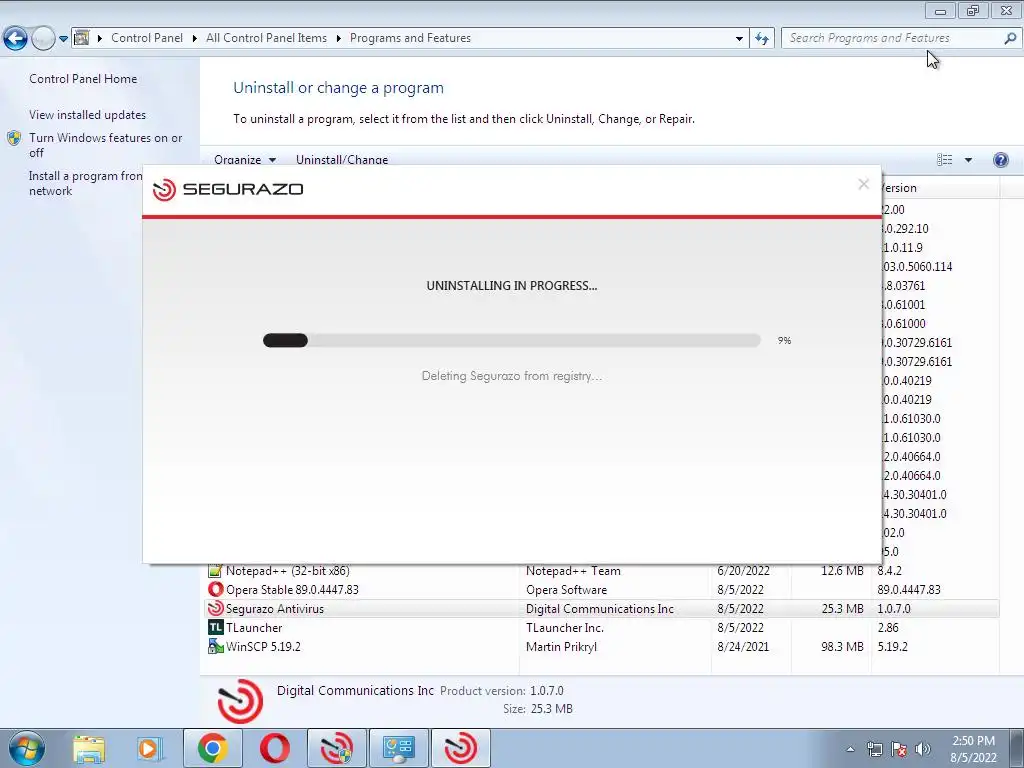Switch to Segurazo shield taskbar window

[337, 748]
